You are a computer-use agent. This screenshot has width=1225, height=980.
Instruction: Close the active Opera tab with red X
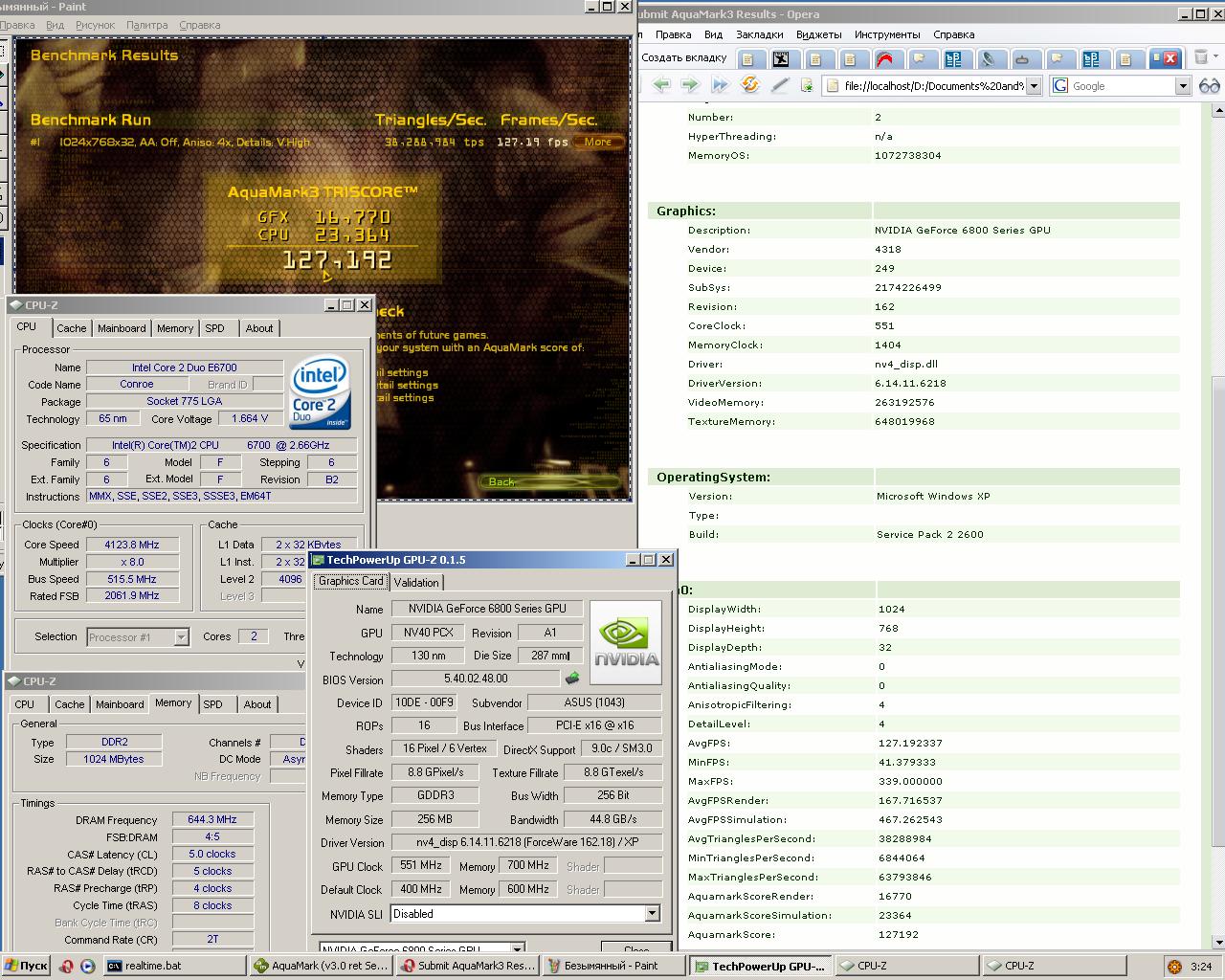1169,58
